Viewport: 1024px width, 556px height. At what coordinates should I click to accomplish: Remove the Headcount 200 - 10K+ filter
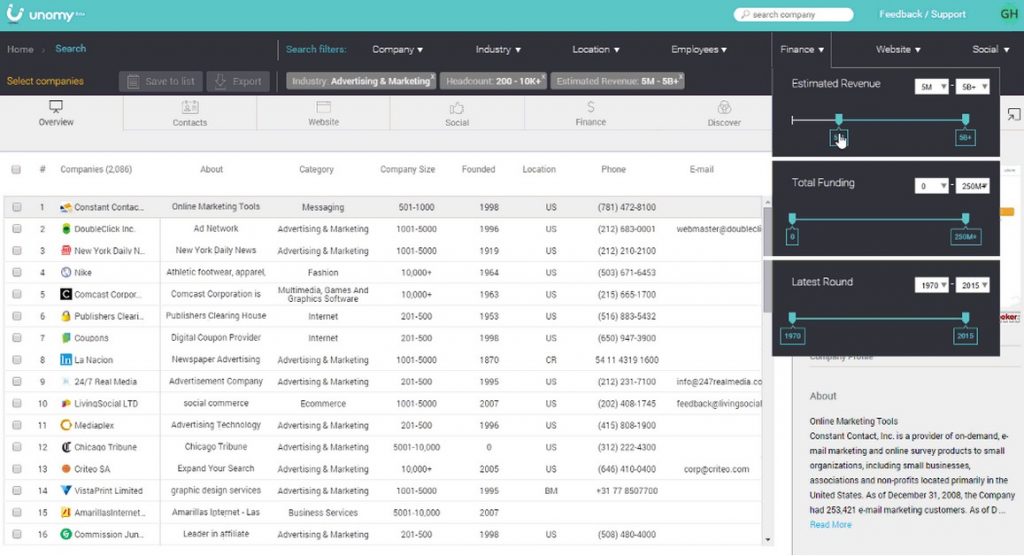pos(543,76)
